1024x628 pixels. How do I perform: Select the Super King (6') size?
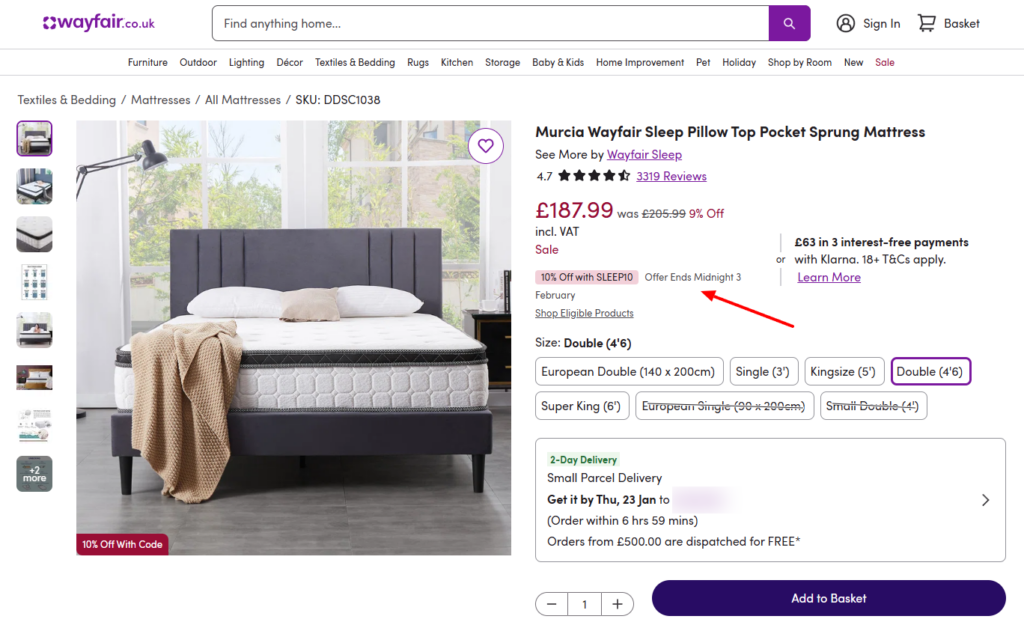[582, 405]
